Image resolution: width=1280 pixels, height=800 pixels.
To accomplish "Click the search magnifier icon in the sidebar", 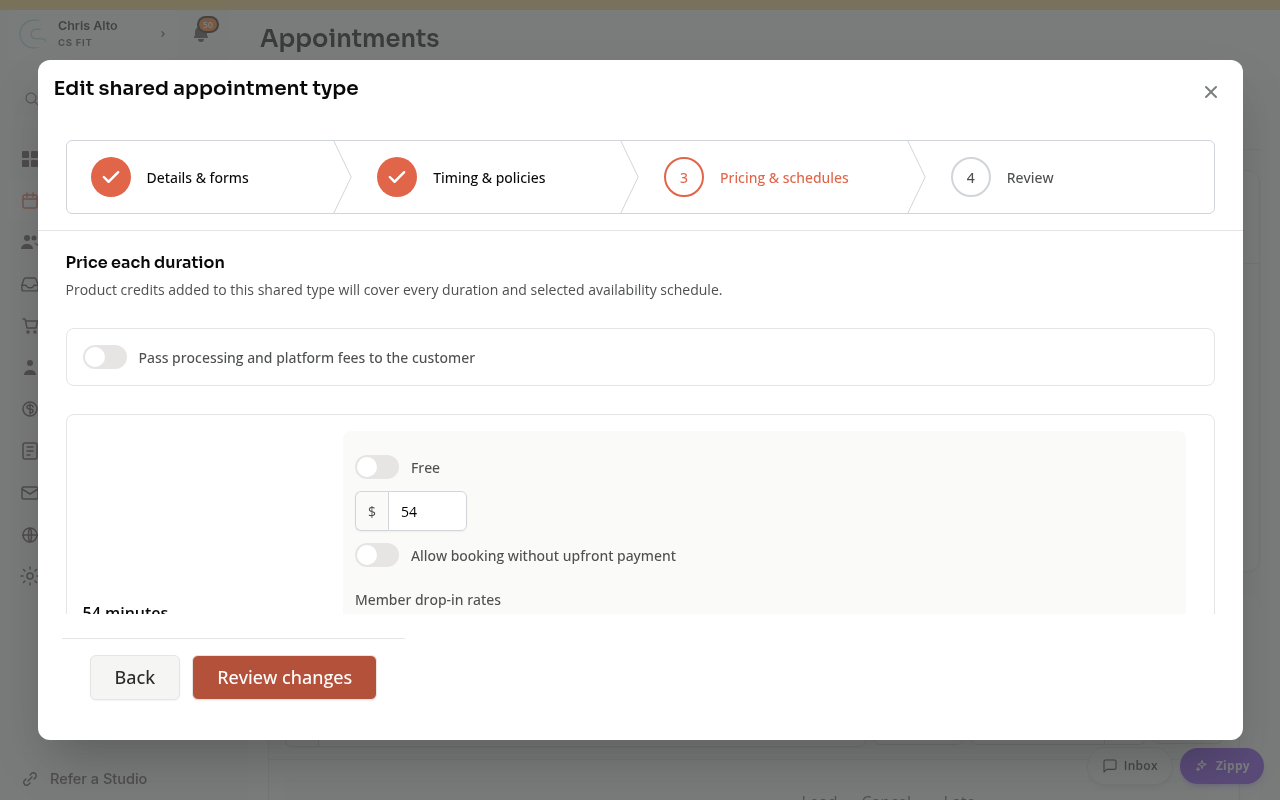I will coord(31,99).
